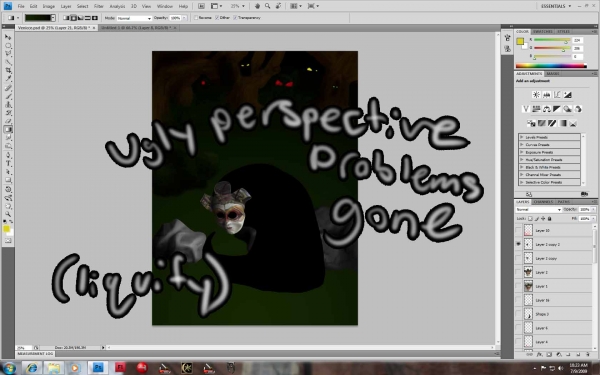
Task: Add layer style with the fx icon
Action: 540,355
